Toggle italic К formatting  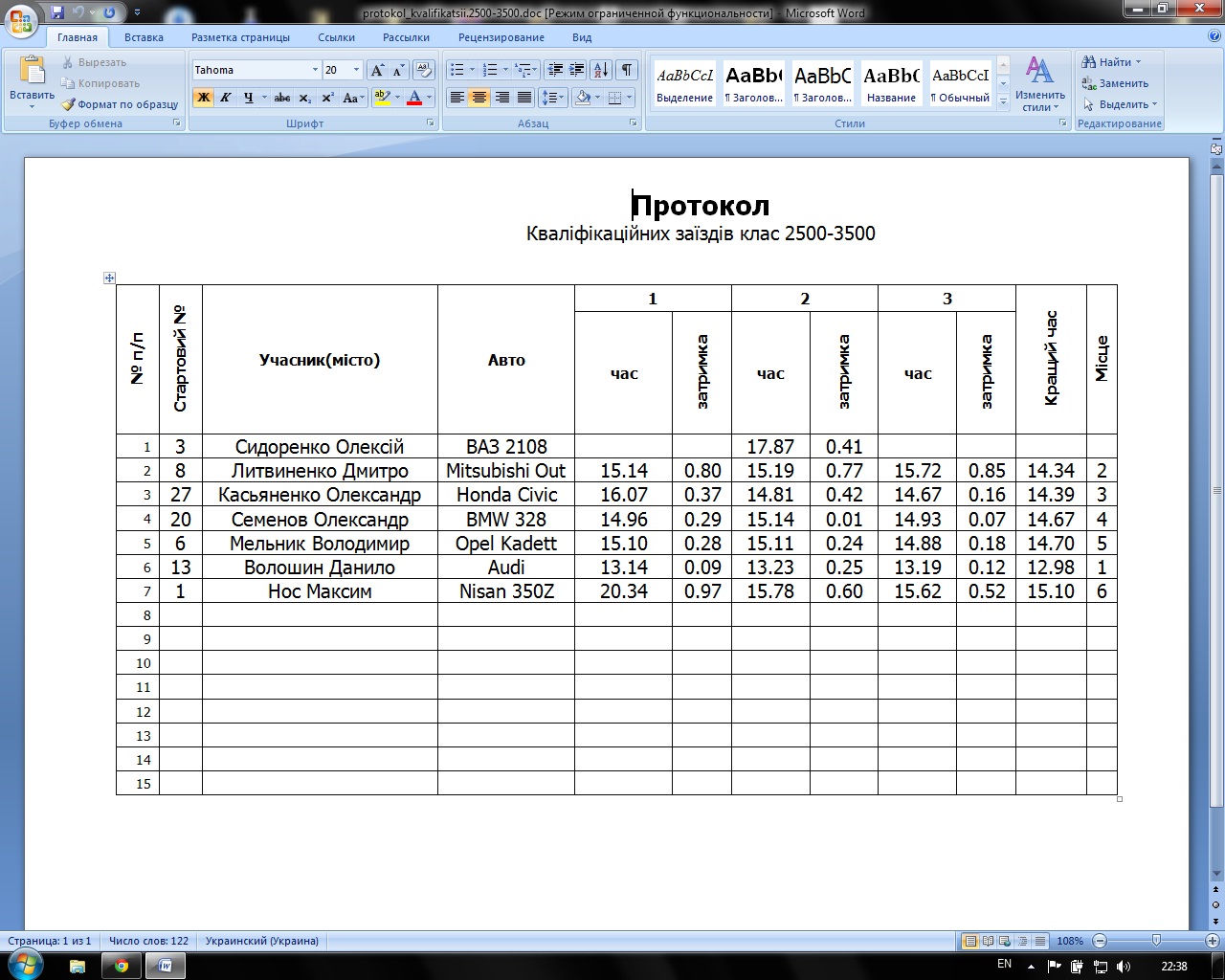[x=226, y=98]
